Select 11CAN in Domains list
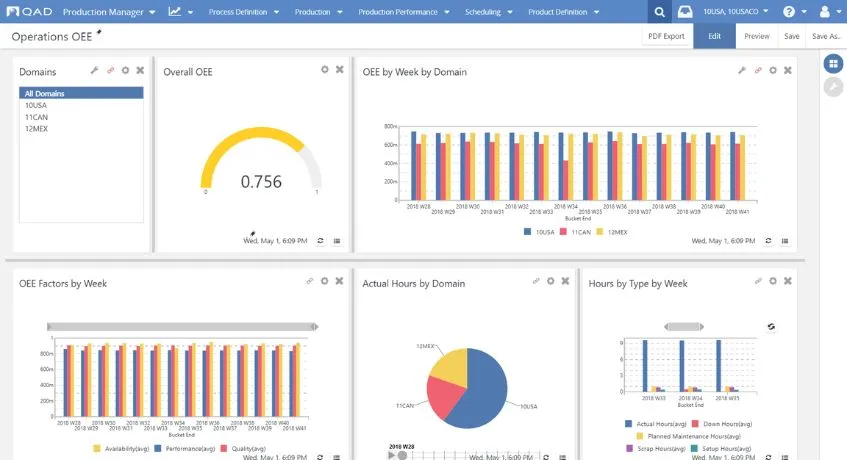The width and height of the screenshot is (847, 460). tap(81, 117)
